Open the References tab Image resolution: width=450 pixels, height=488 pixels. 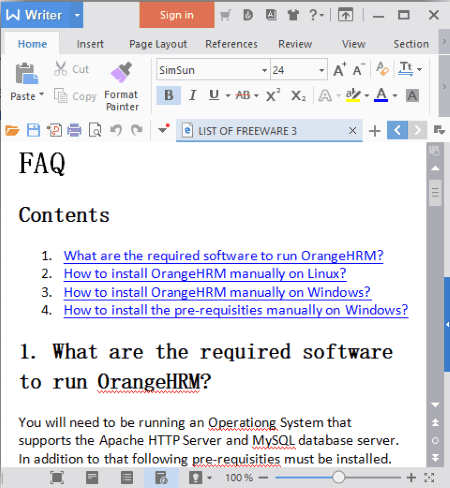(231, 44)
